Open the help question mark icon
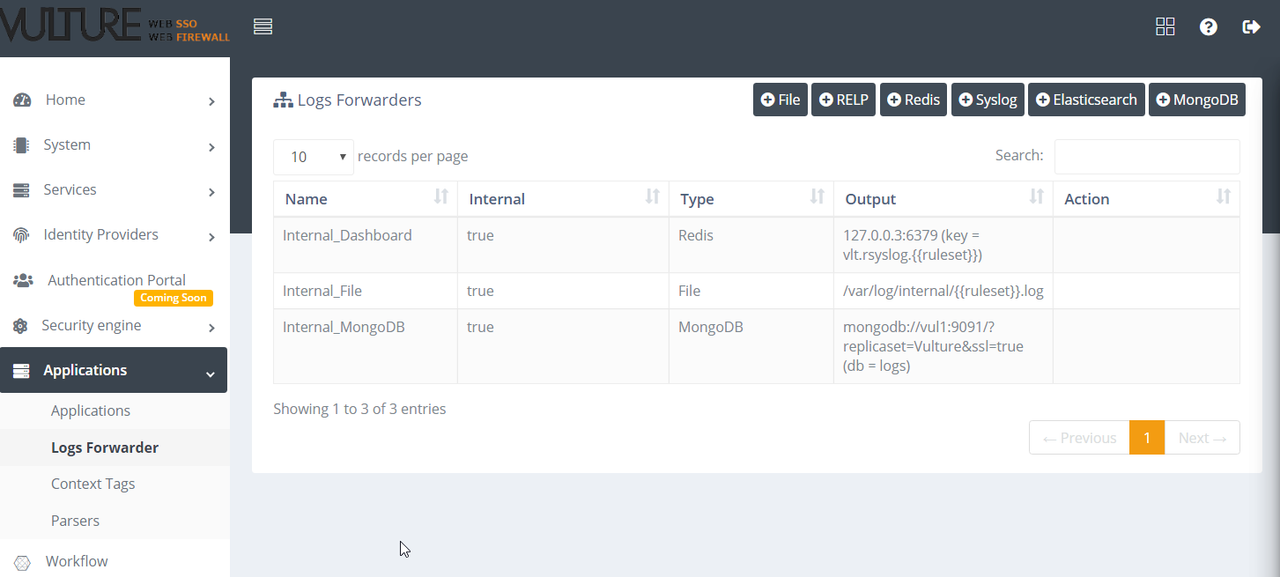 point(1208,27)
